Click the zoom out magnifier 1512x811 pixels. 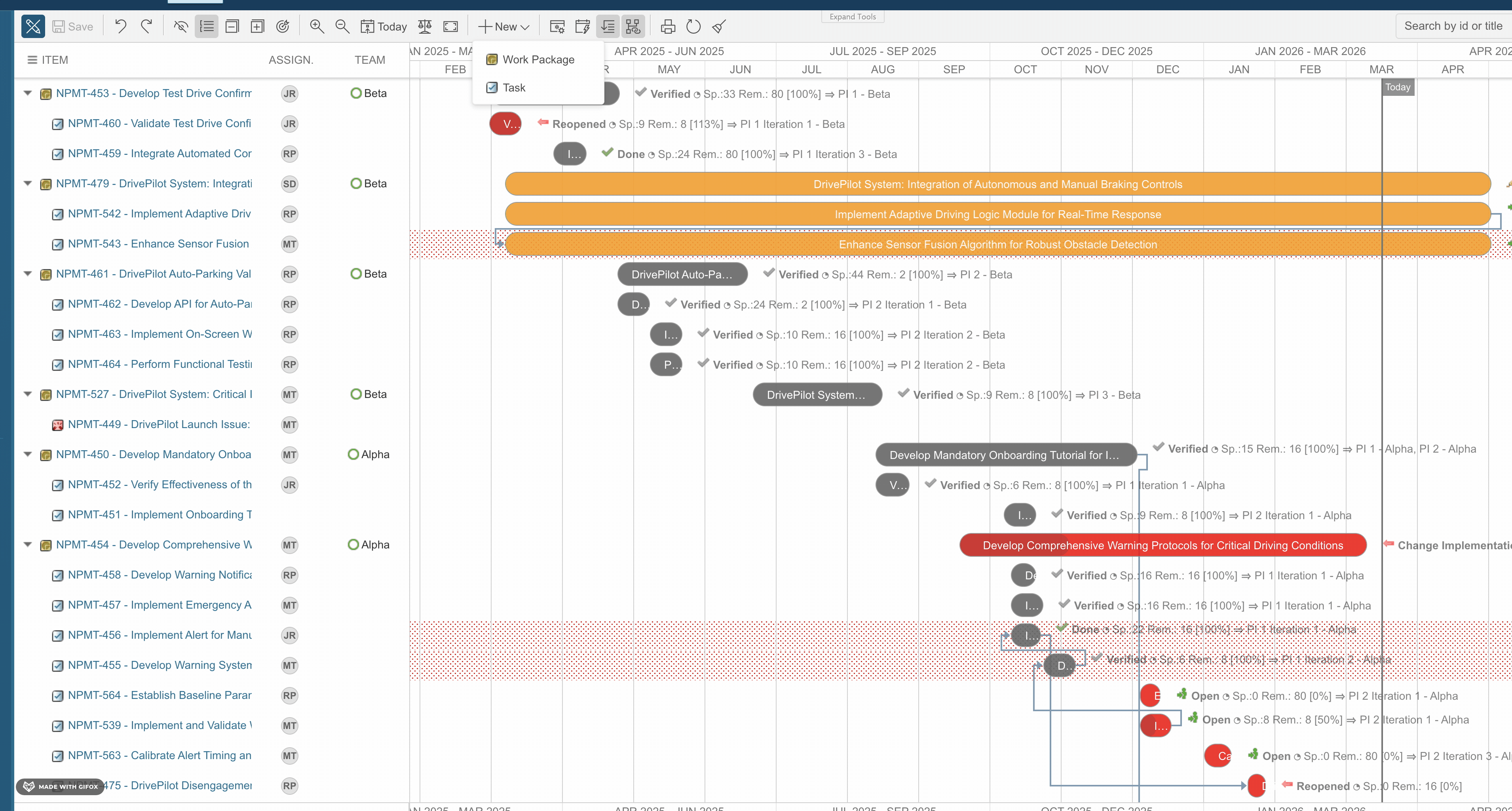[342, 27]
